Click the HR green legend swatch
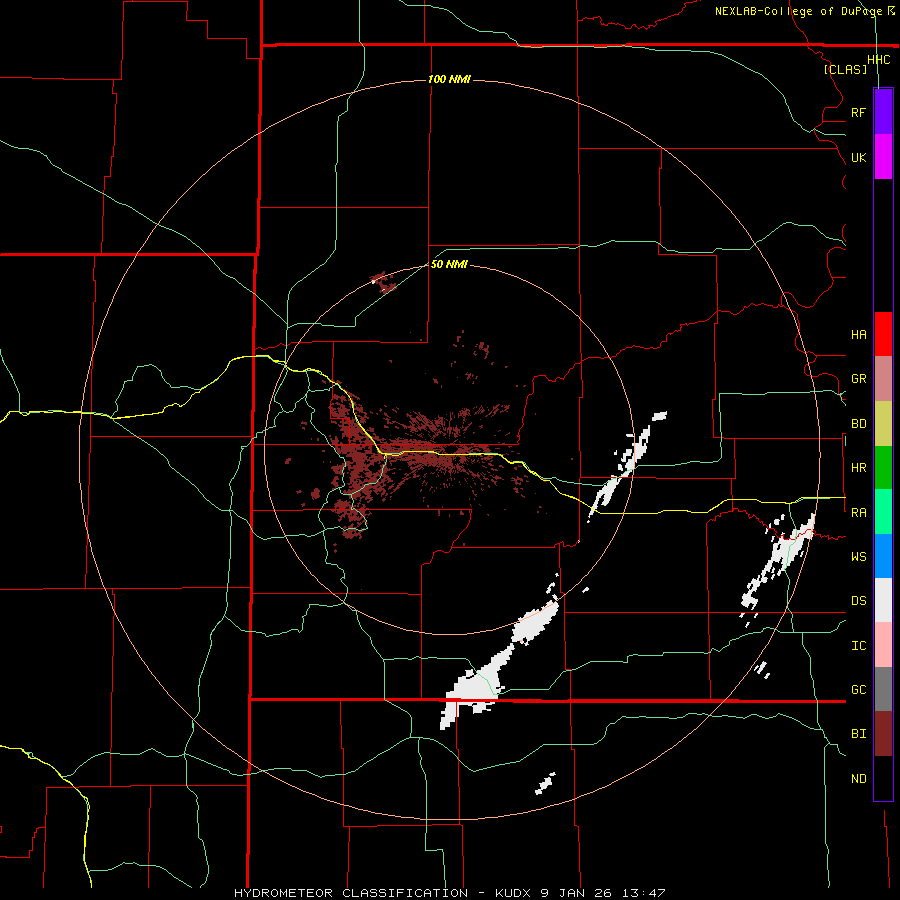Viewport: 900px width, 900px height. pos(883,468)
